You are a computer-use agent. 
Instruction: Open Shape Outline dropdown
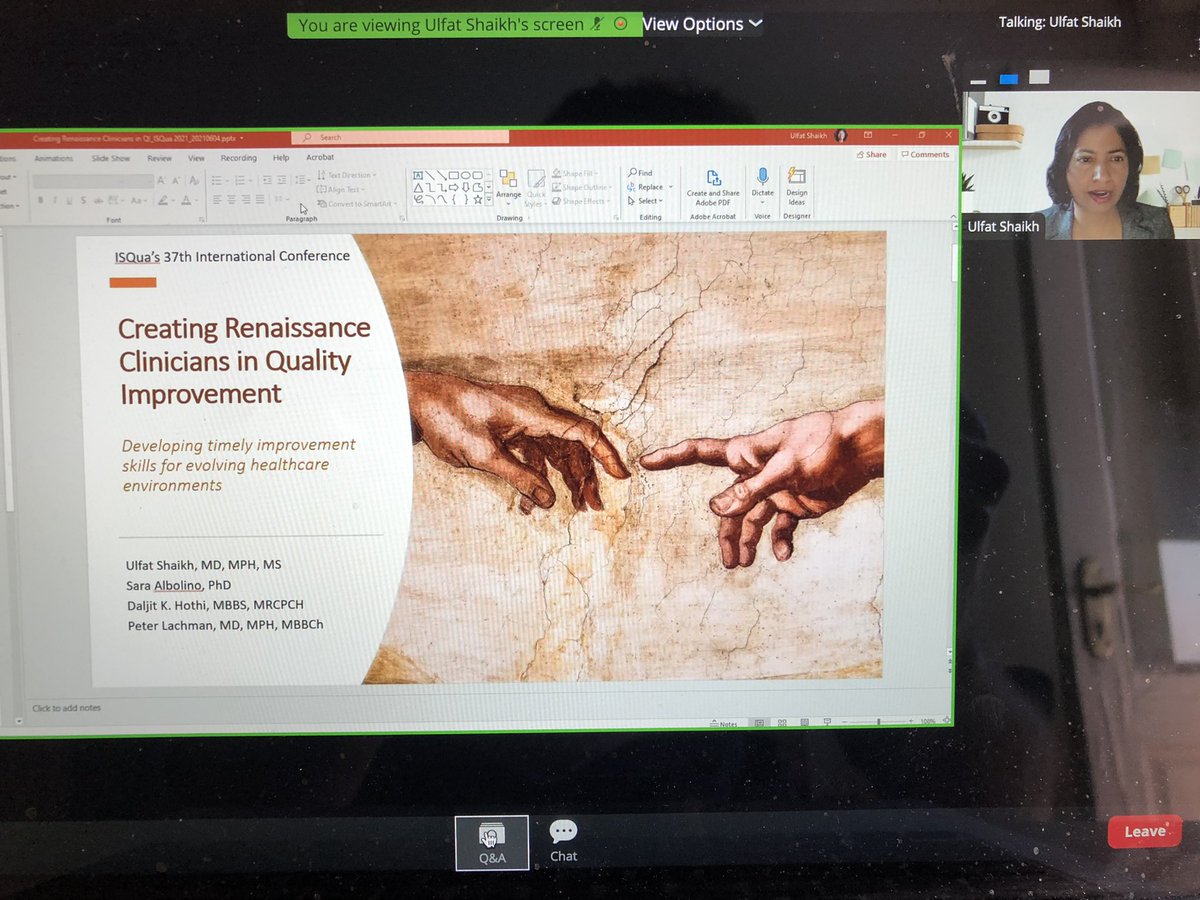[x=579, y=187]
